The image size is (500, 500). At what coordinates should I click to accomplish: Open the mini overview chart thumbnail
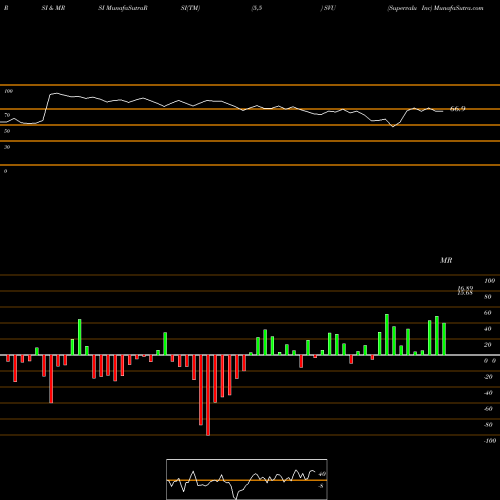(247, 479)
